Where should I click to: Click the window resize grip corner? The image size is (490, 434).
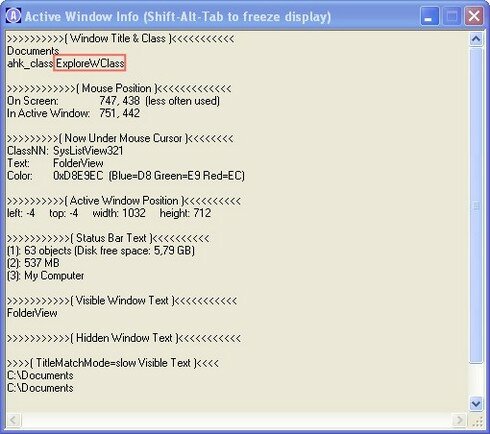click(x=477, y=421)
